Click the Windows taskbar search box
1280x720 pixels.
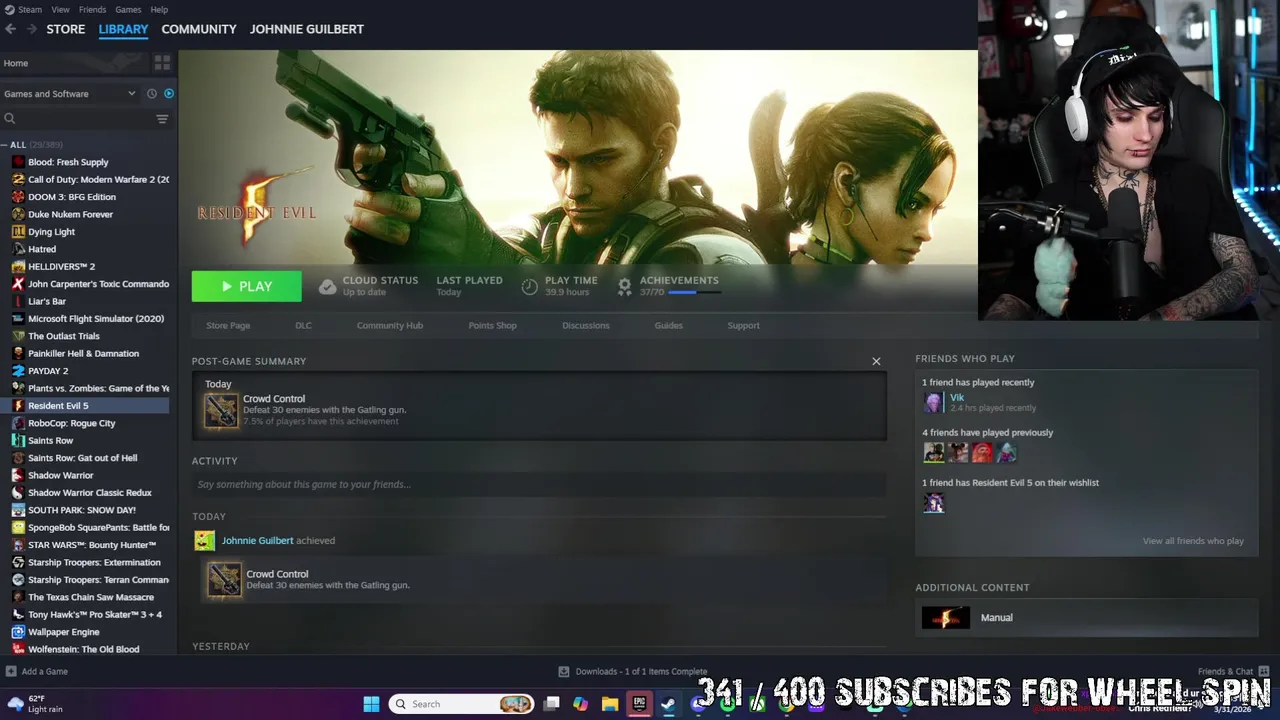(461, 704)
